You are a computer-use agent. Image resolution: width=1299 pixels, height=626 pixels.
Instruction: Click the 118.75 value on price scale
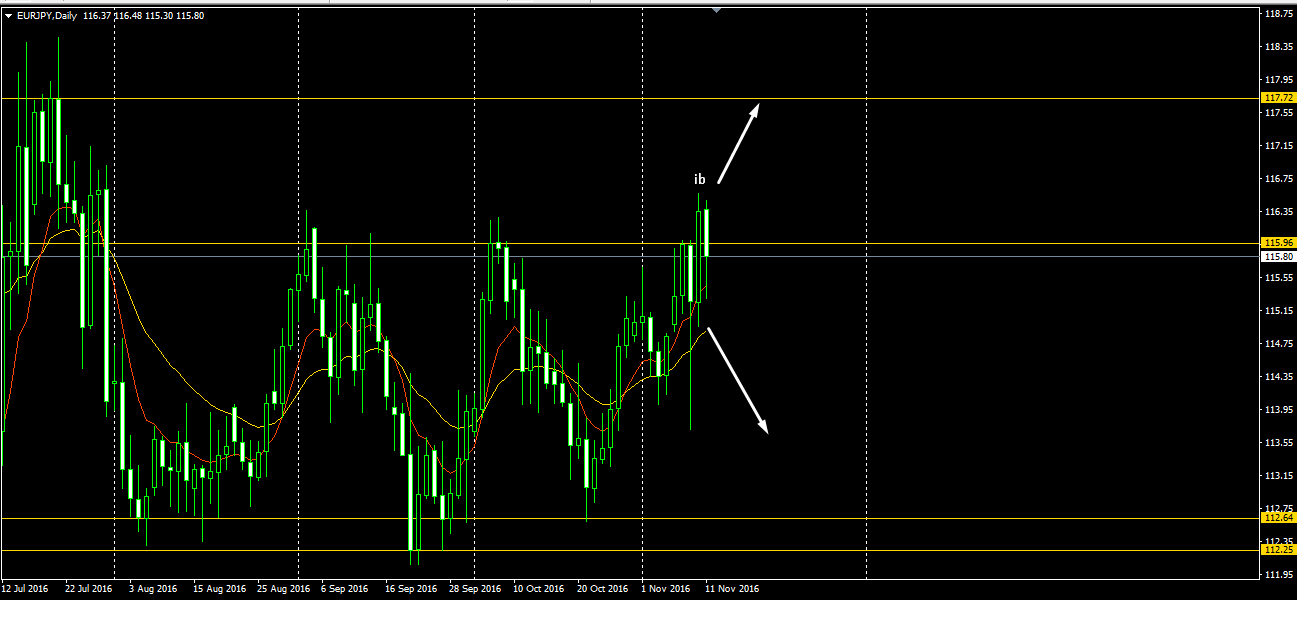pos(1279,14)
